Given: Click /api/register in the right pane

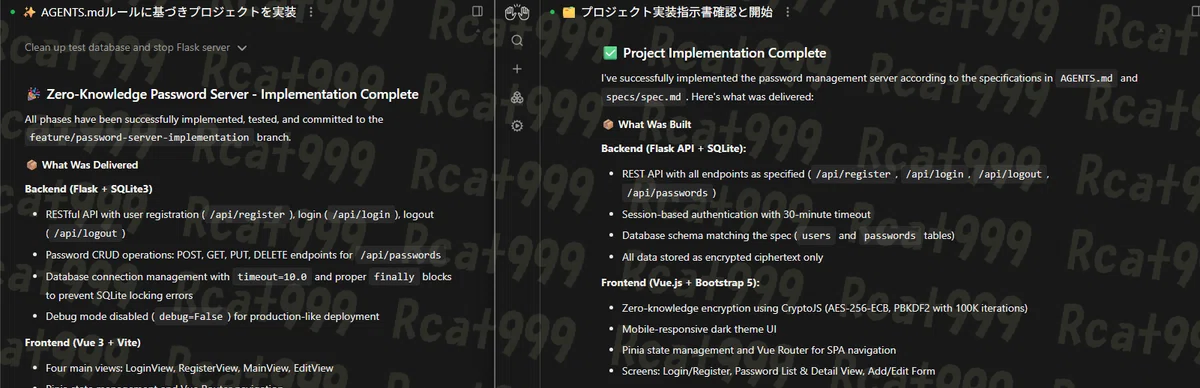Looking at the screenshot, I should (x=852, y=174).
